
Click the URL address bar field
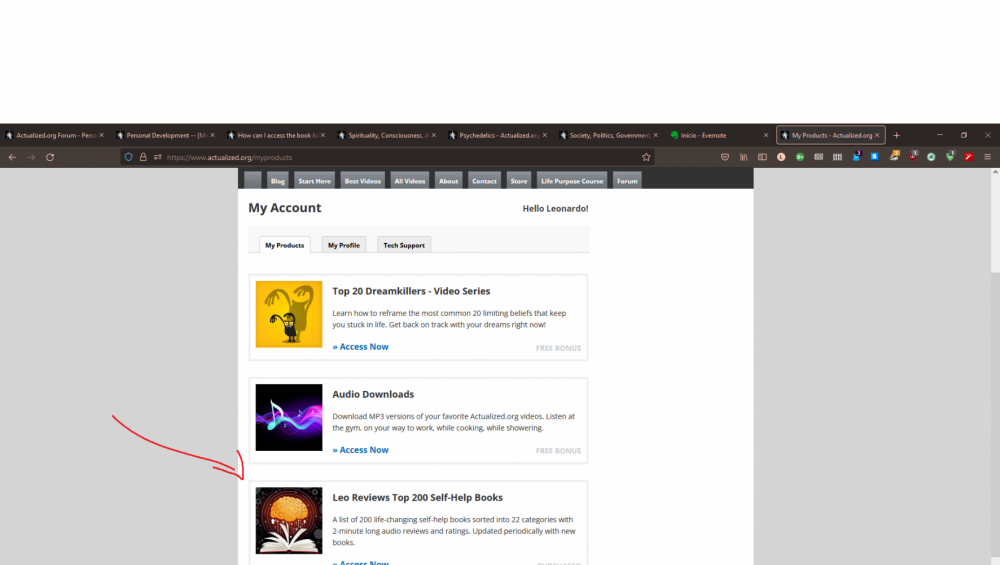[400, 157]
